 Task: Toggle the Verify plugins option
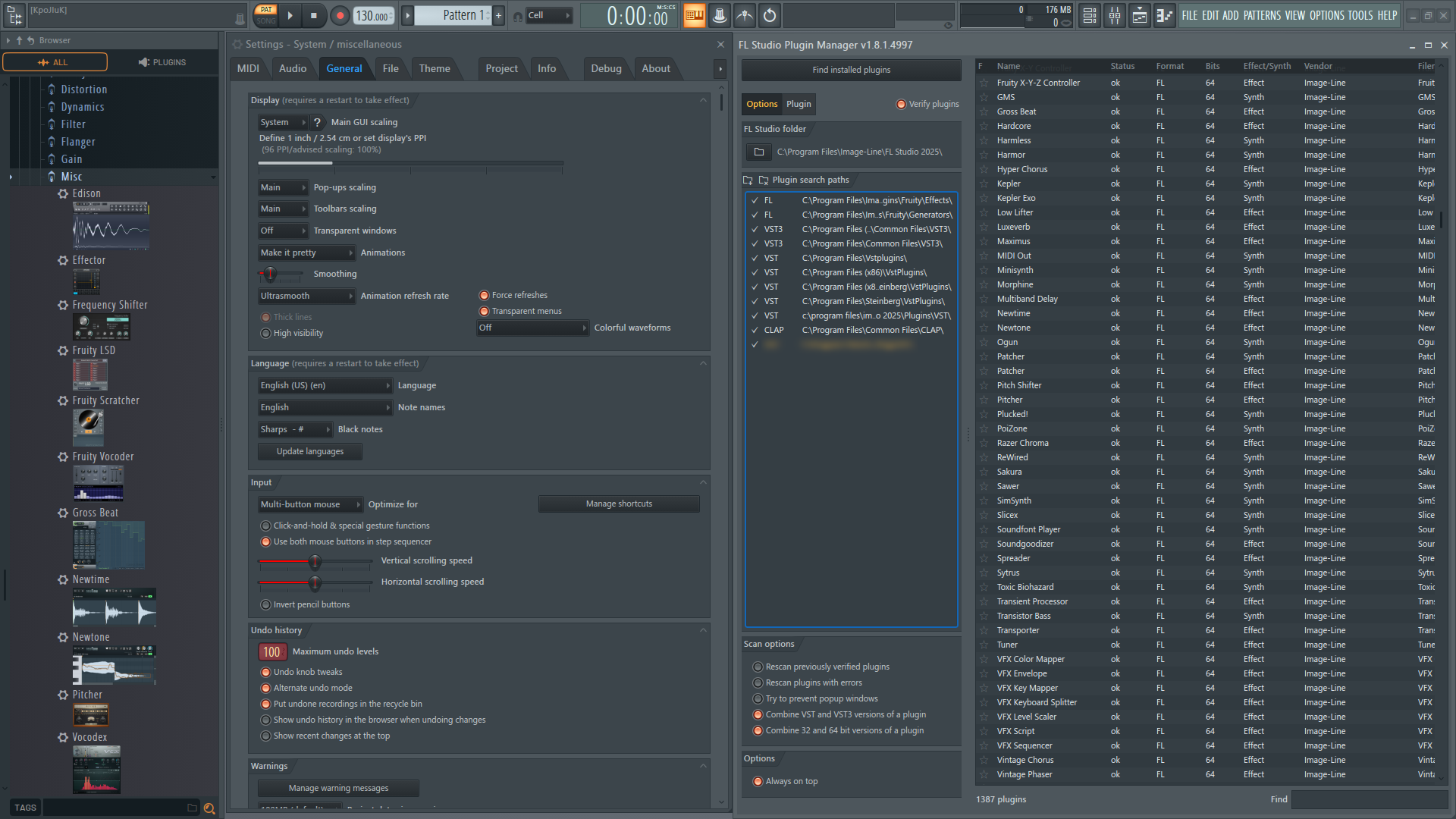coord(901,105)
